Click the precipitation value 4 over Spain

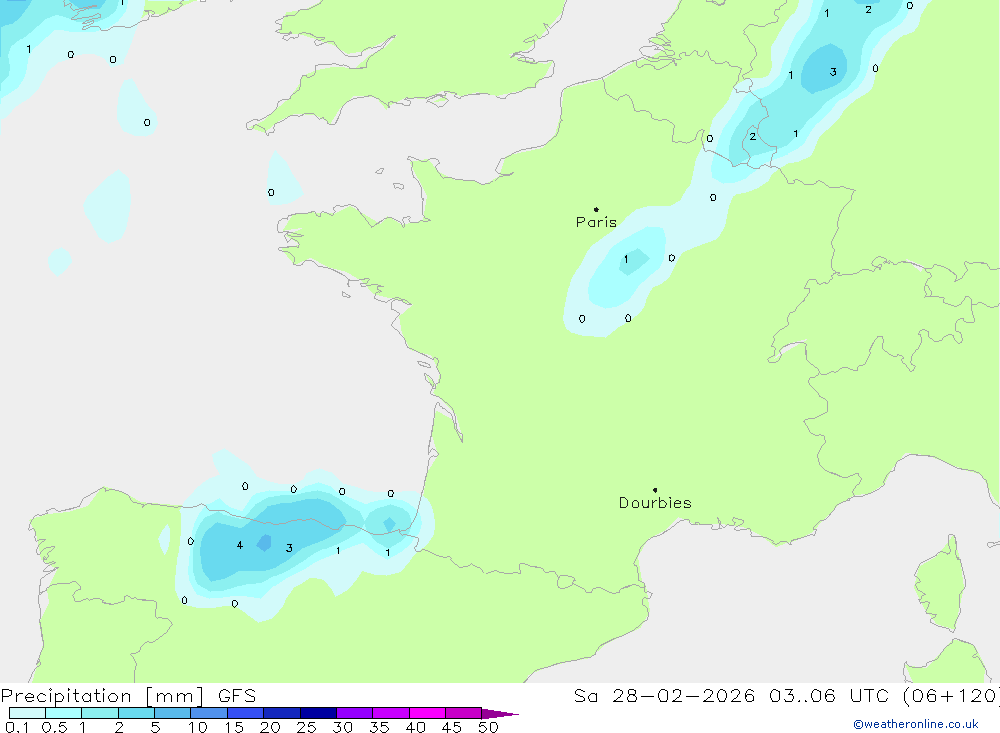240,545
